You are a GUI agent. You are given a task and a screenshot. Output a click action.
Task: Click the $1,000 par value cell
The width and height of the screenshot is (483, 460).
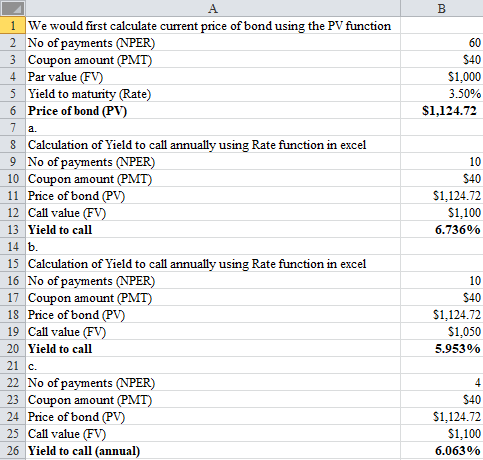click(x=442, y=76)
